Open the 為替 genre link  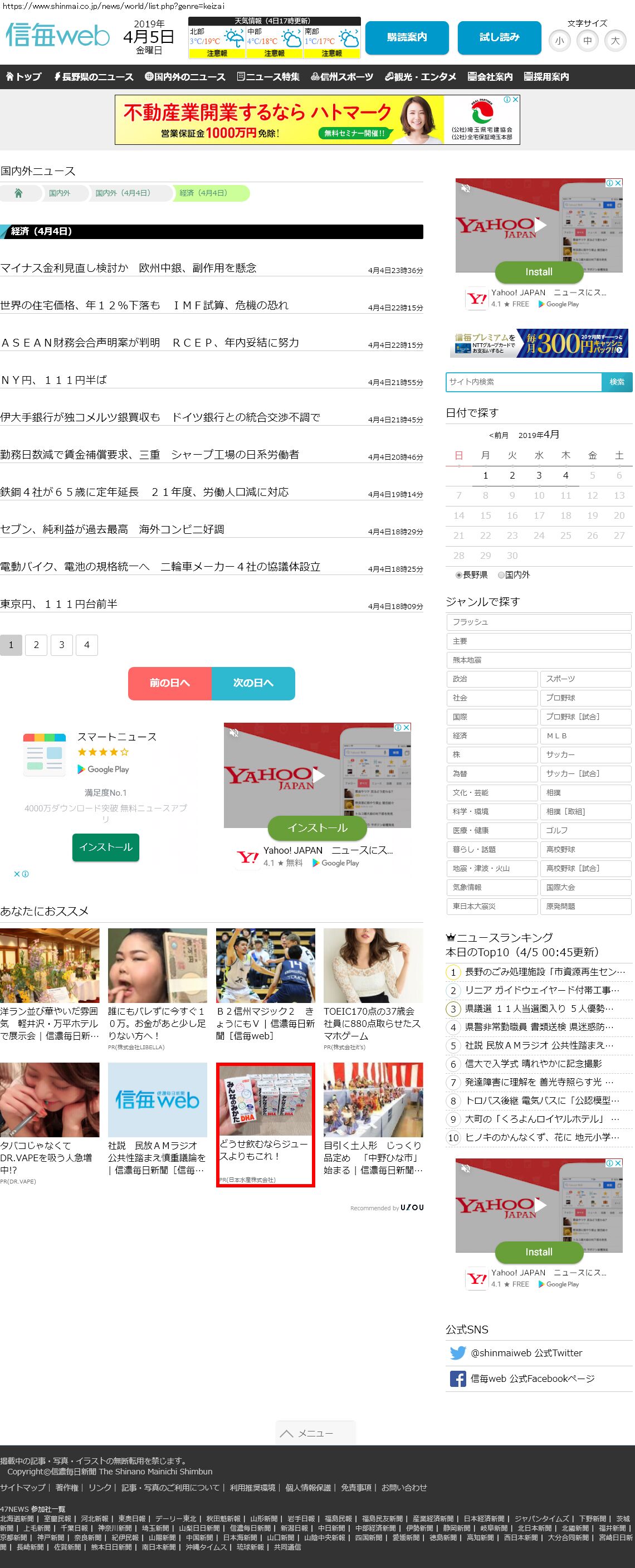[491, 773]
